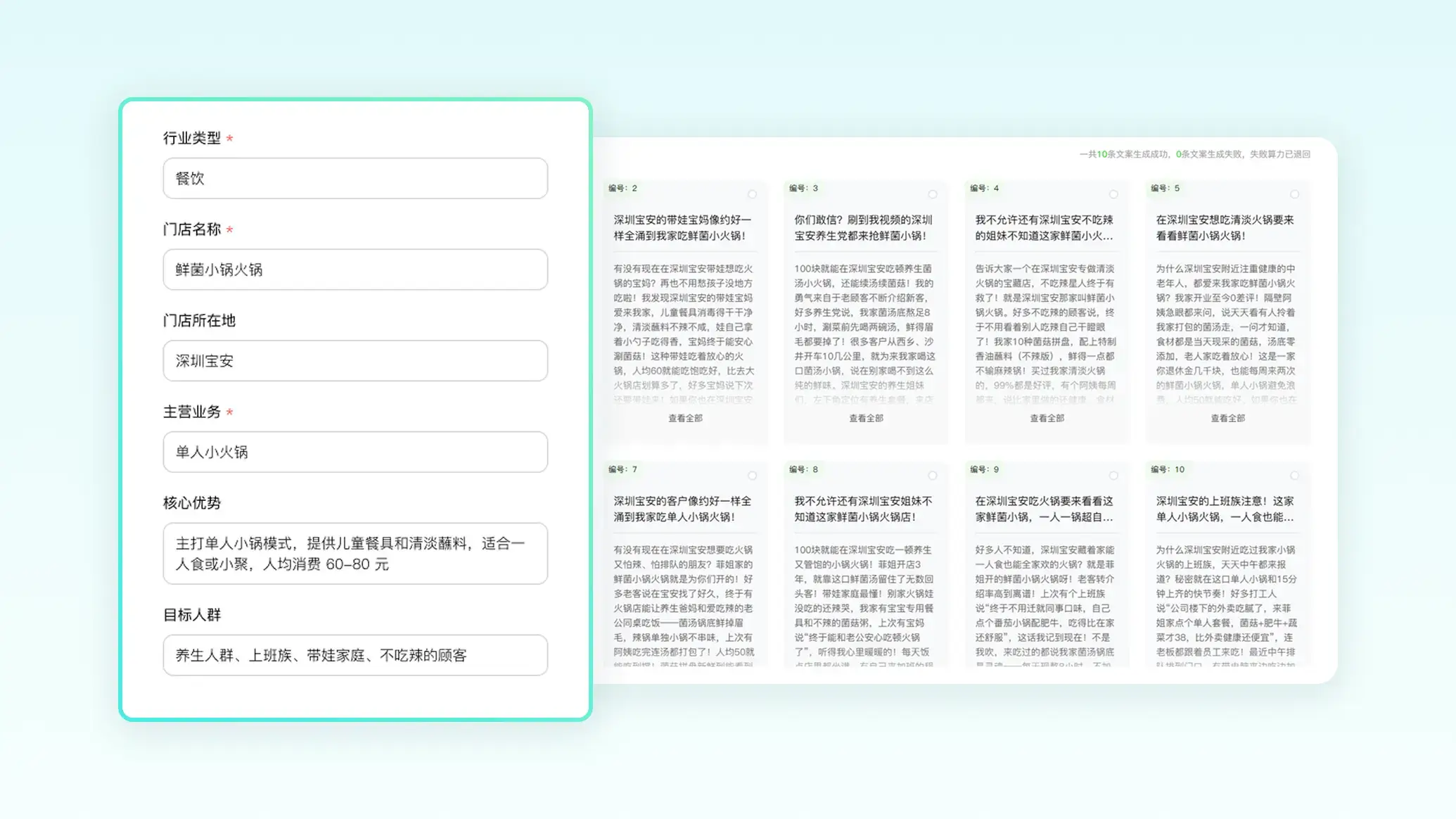Select the radio circle on card 编号 4
The image size is (1456, 819).
[x=1113, y=194]
